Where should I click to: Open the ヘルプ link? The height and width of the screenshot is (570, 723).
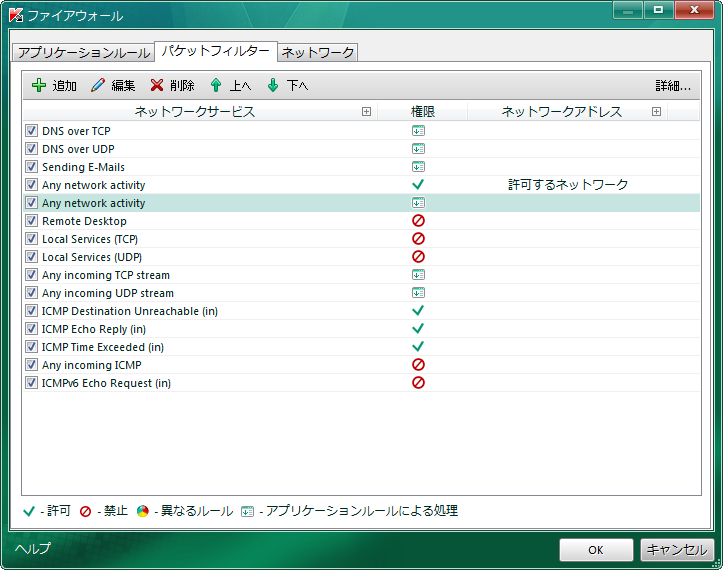coord(32,549)
